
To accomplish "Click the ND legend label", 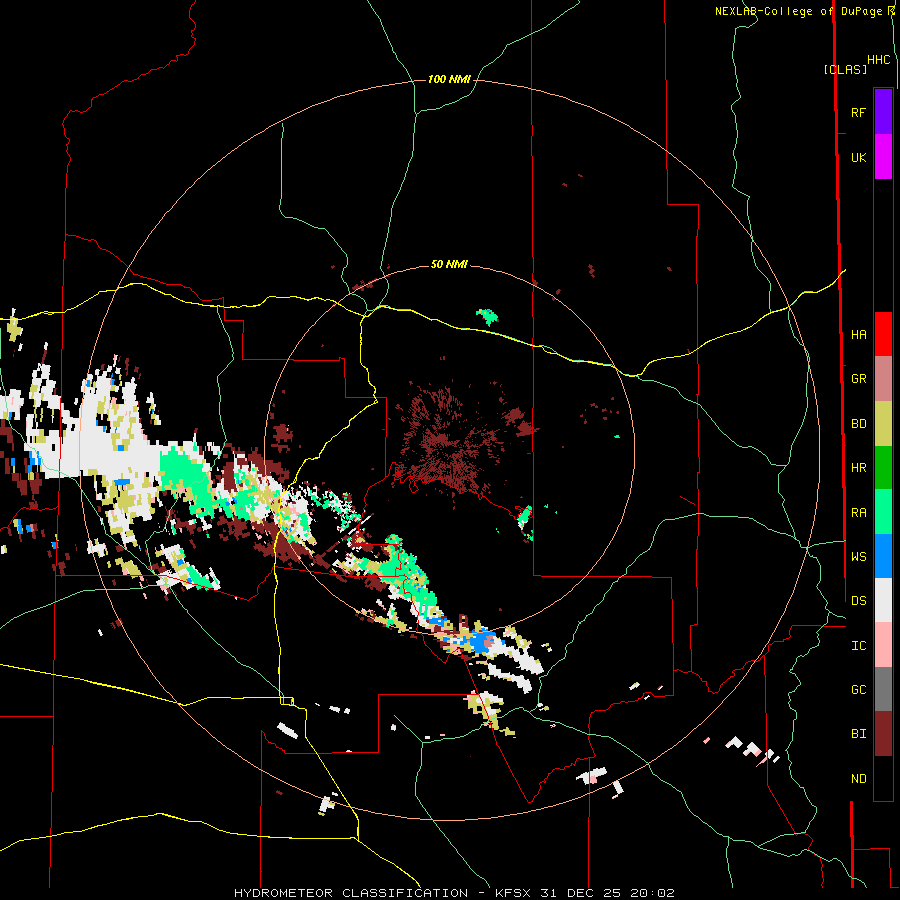I will pyautogui.click(x=858, y=779).
